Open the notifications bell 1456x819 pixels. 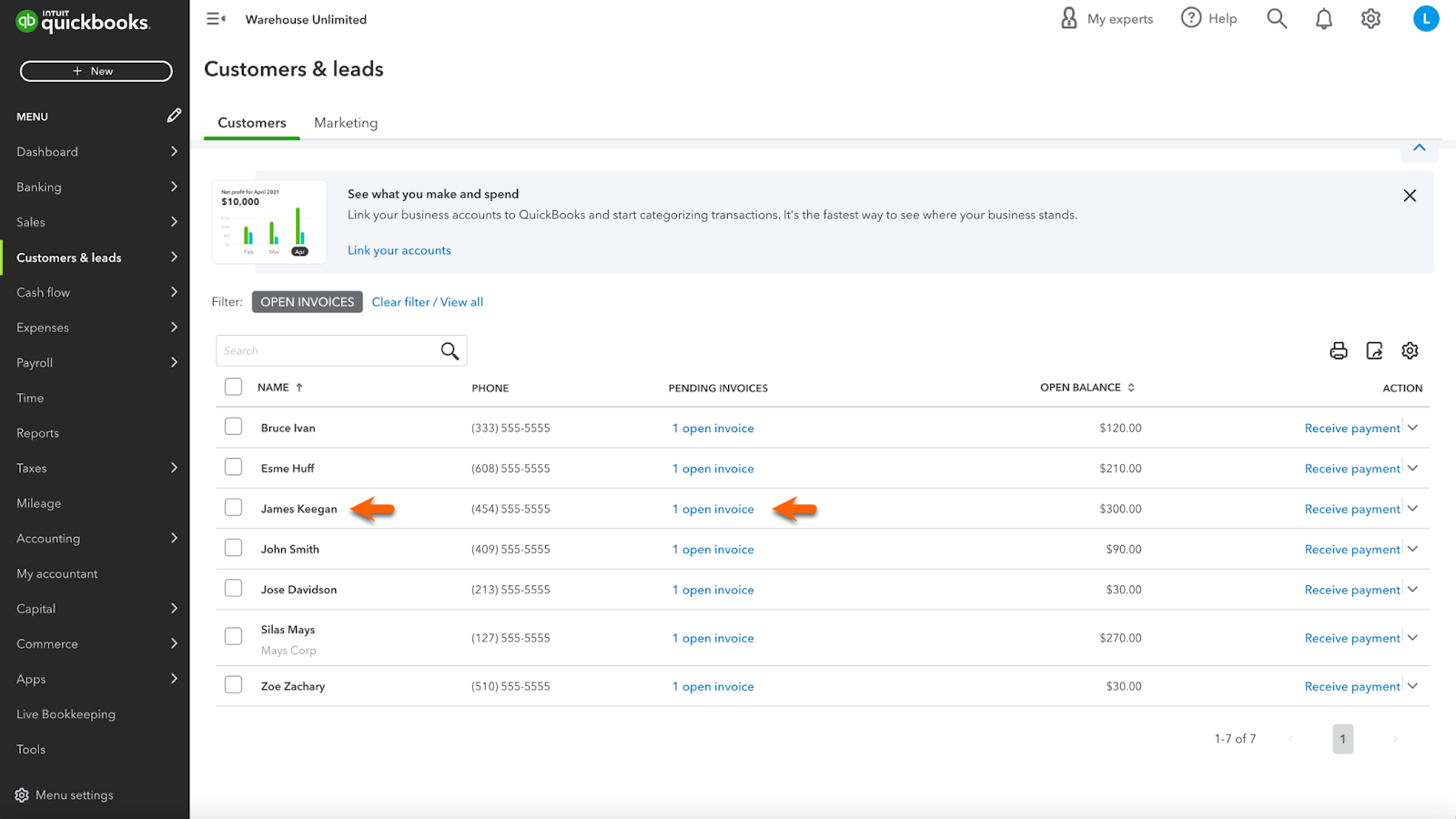(x=1324, y=19)
